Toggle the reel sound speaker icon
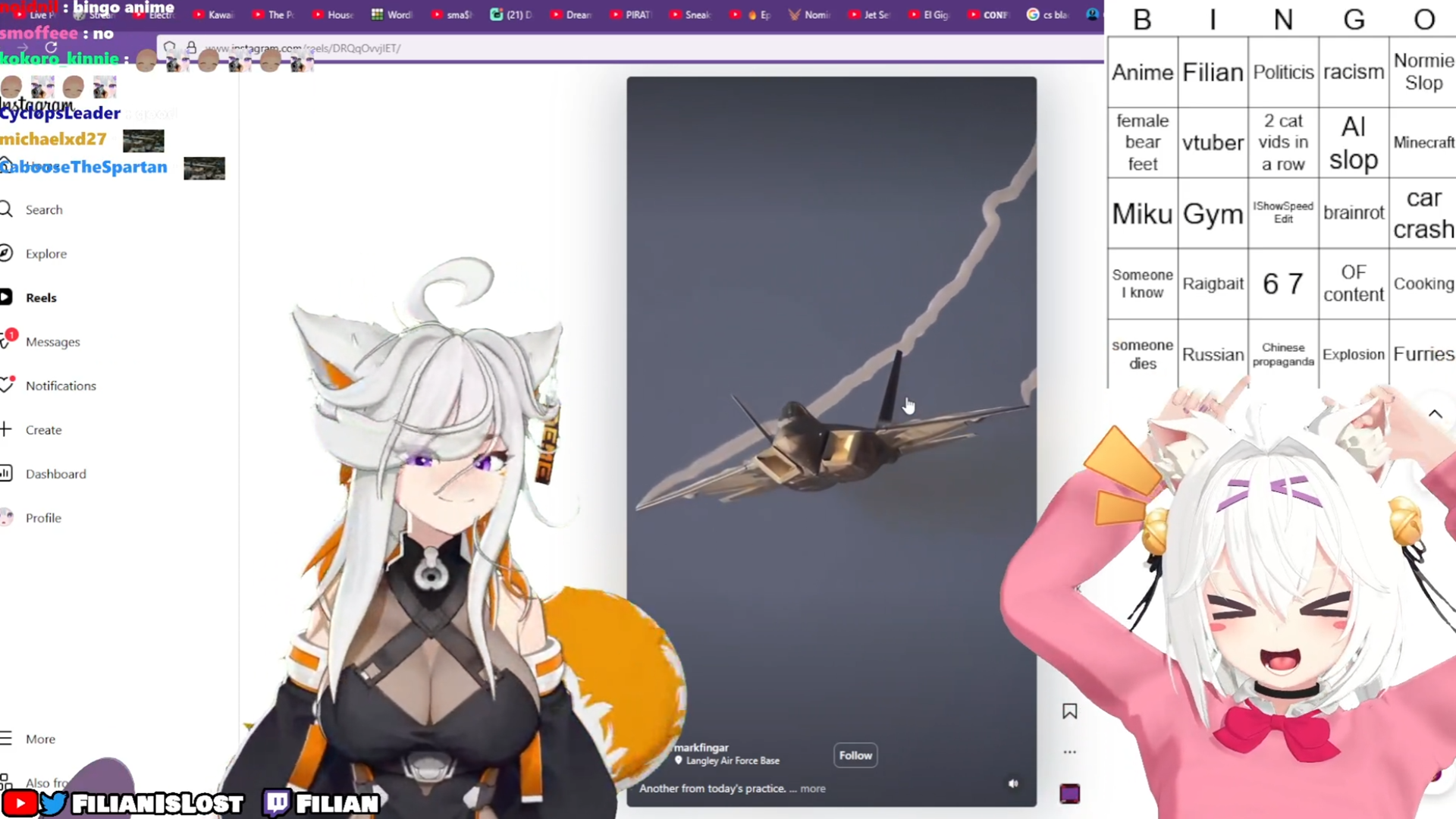The image size is (1456, 819). 1013,784
